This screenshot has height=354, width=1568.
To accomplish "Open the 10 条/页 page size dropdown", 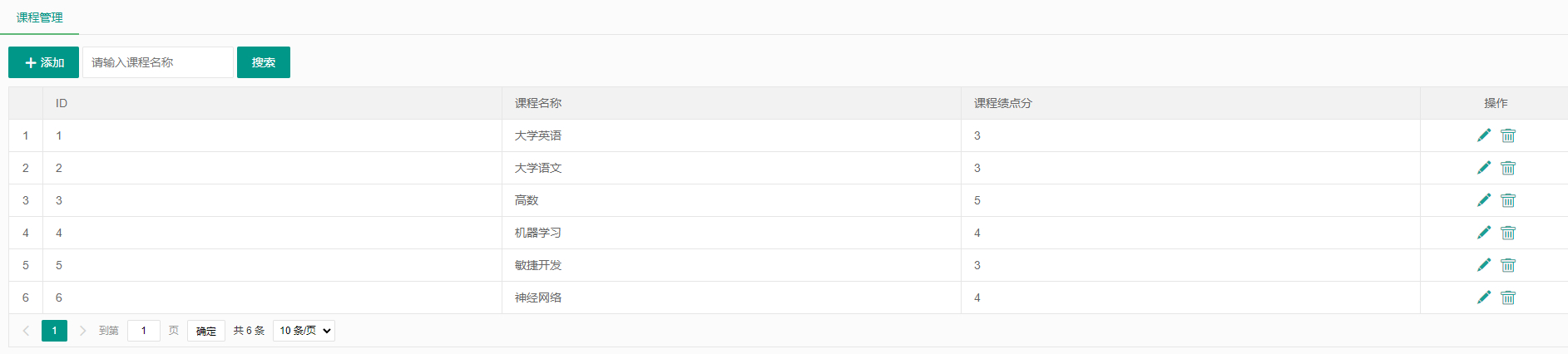I will click(304, 331).
